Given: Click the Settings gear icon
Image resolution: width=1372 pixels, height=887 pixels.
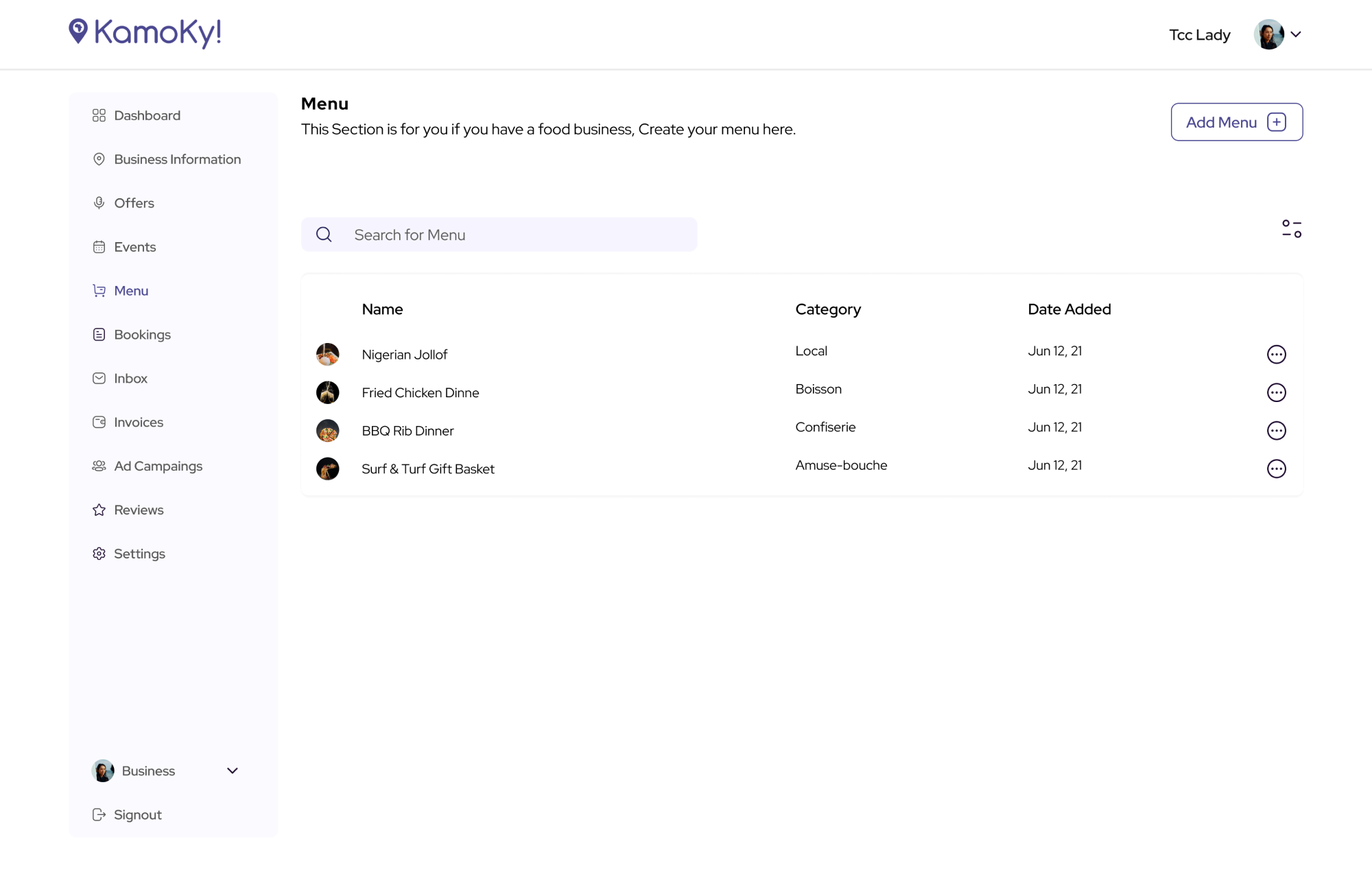Looking at the screenshot, I should pos(99,554).
